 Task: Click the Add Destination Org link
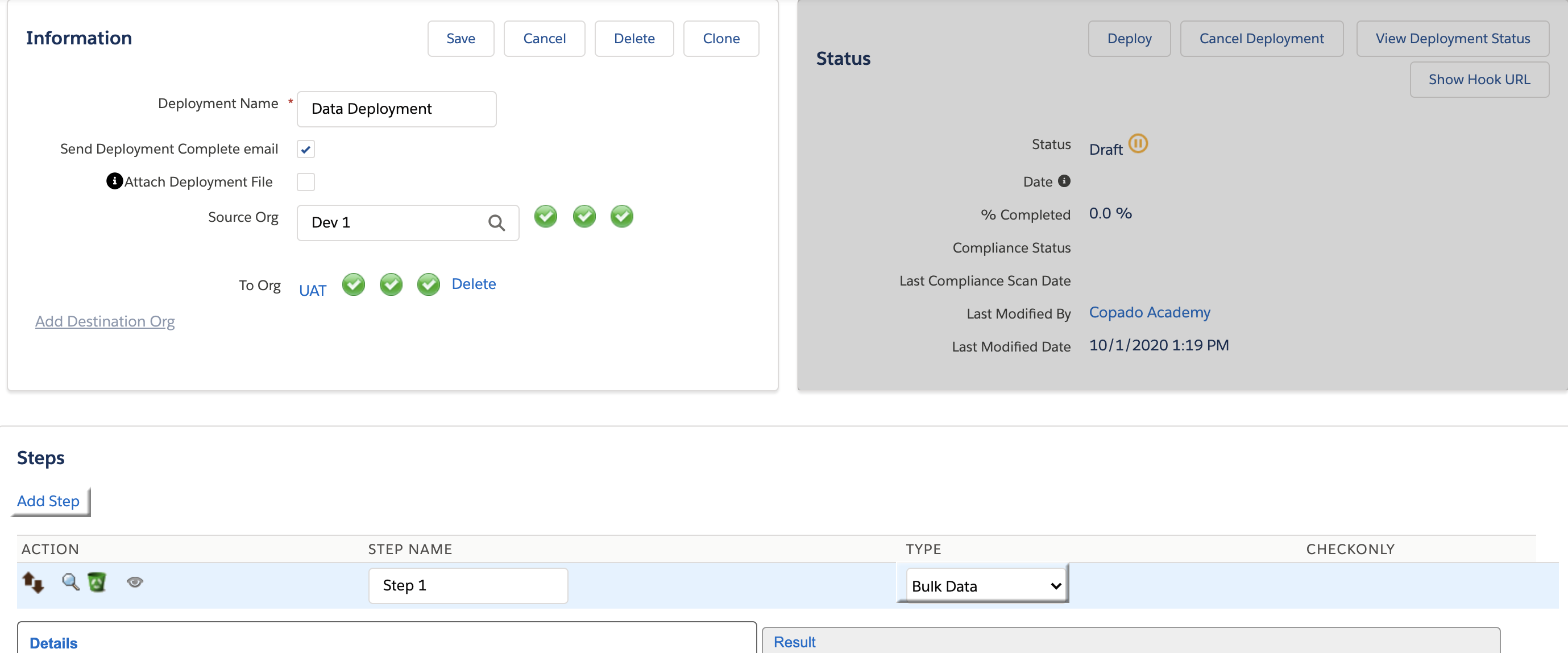(x=105, y=321)
